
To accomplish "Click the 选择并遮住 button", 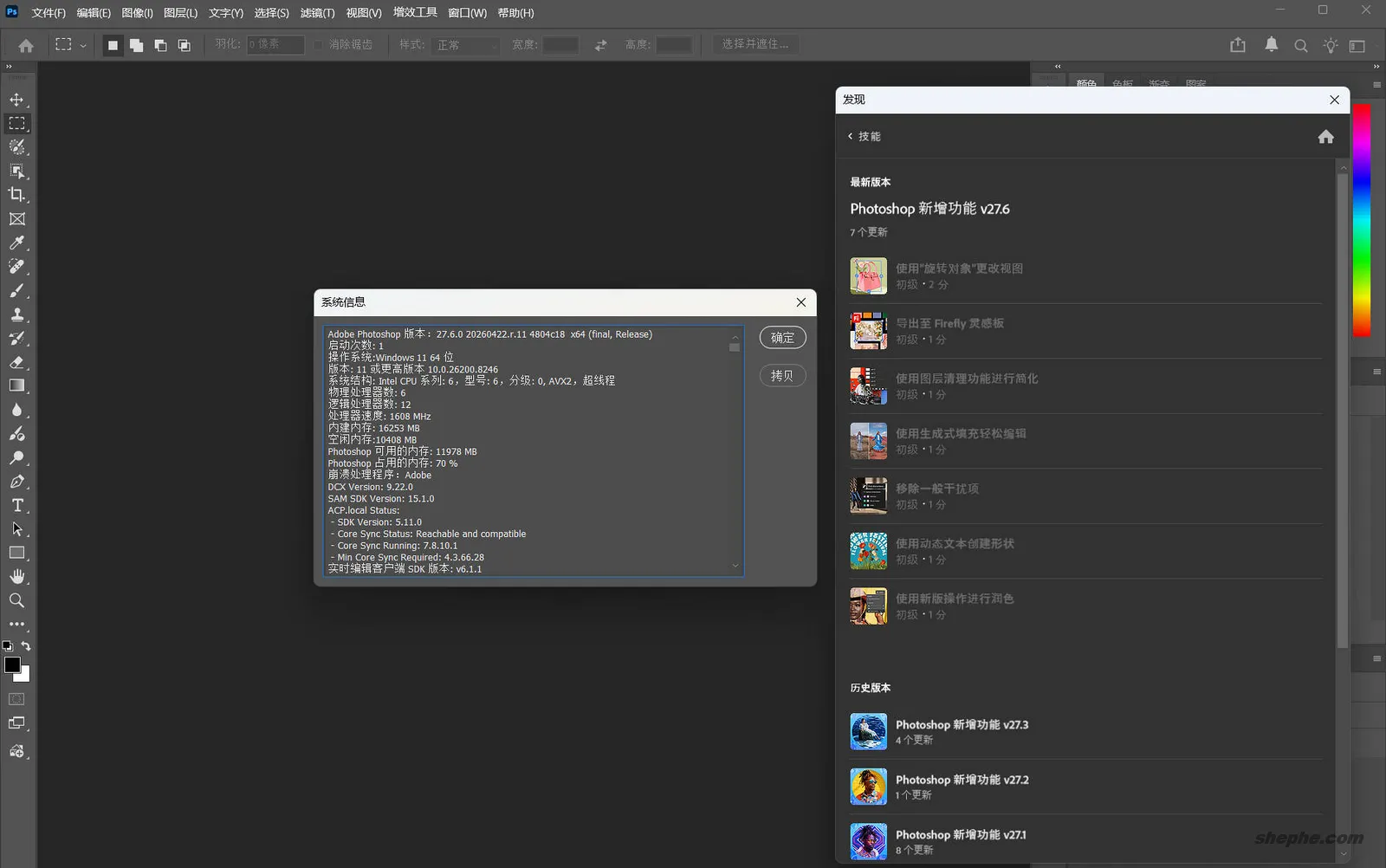I will [755, 44].
